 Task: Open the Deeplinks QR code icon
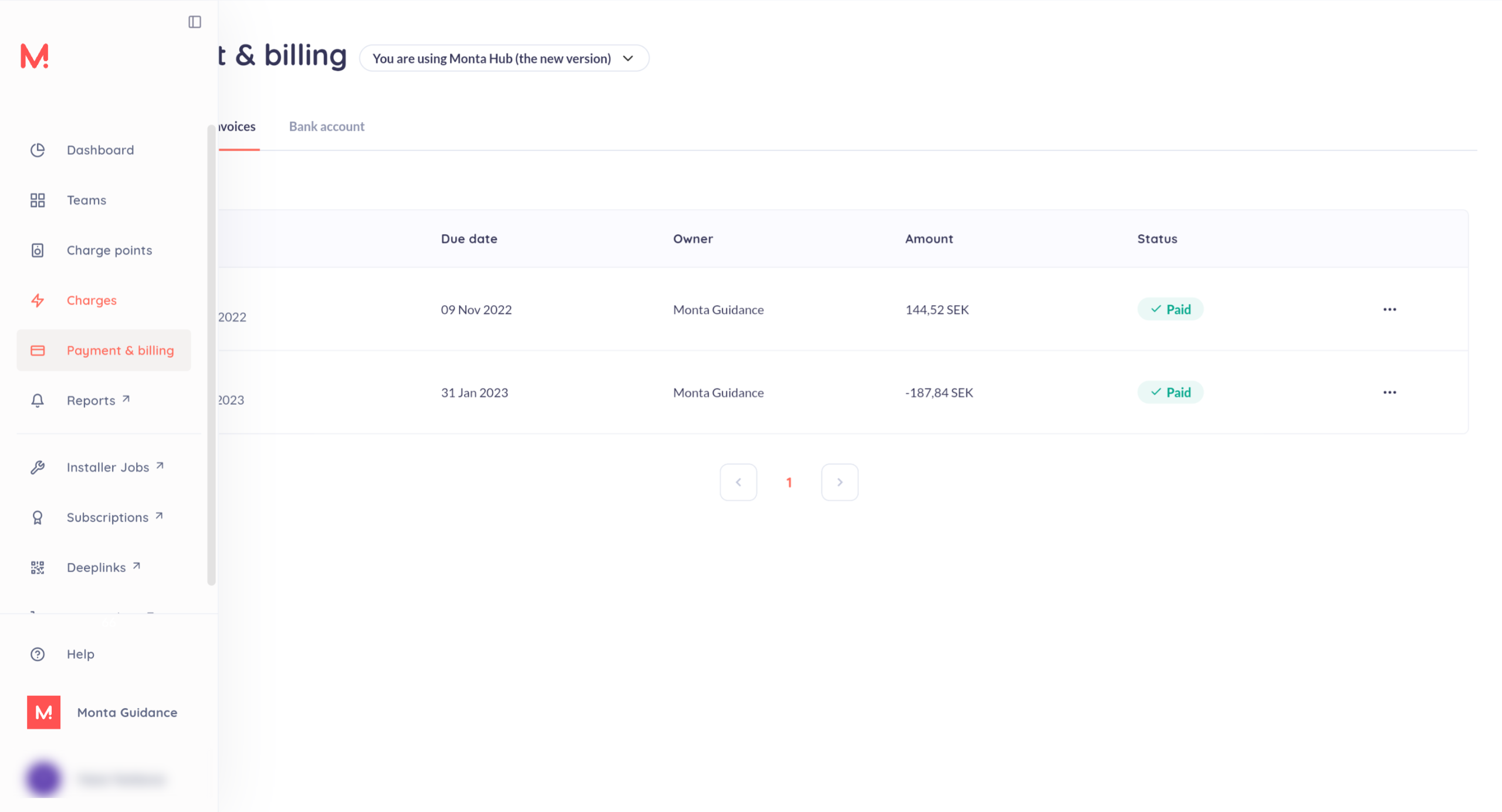click(x=38, y=568)
